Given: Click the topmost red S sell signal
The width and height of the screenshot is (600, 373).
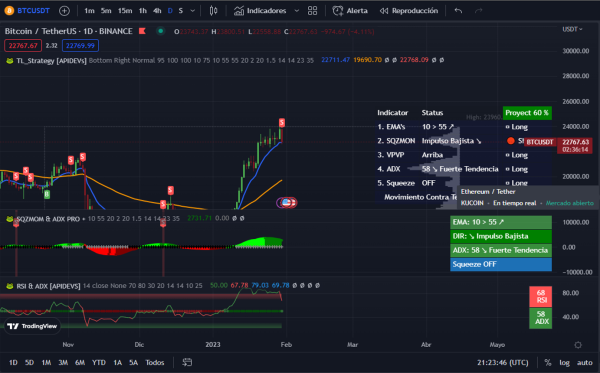Looking at the screenshot, I should (282, 122).
